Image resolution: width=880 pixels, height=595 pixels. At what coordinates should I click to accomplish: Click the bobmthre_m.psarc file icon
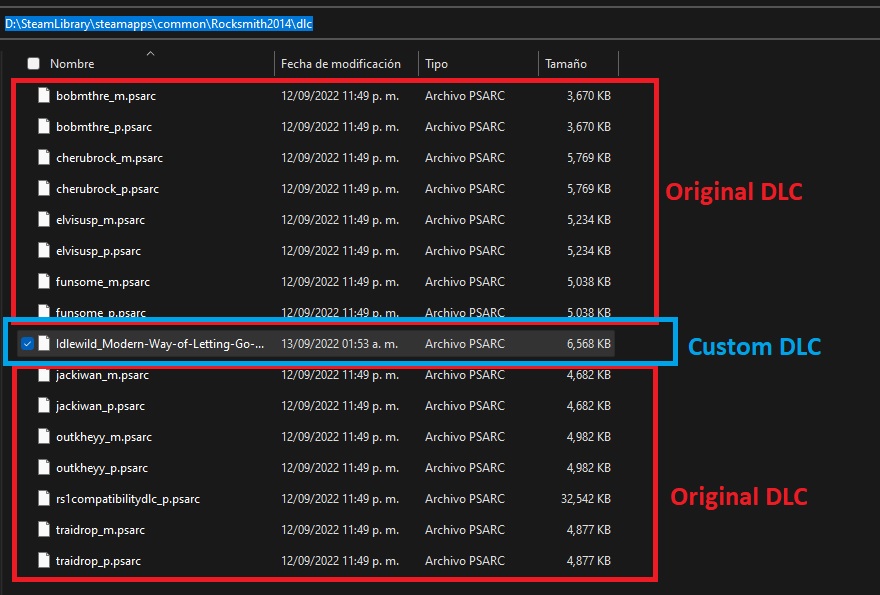43,96
